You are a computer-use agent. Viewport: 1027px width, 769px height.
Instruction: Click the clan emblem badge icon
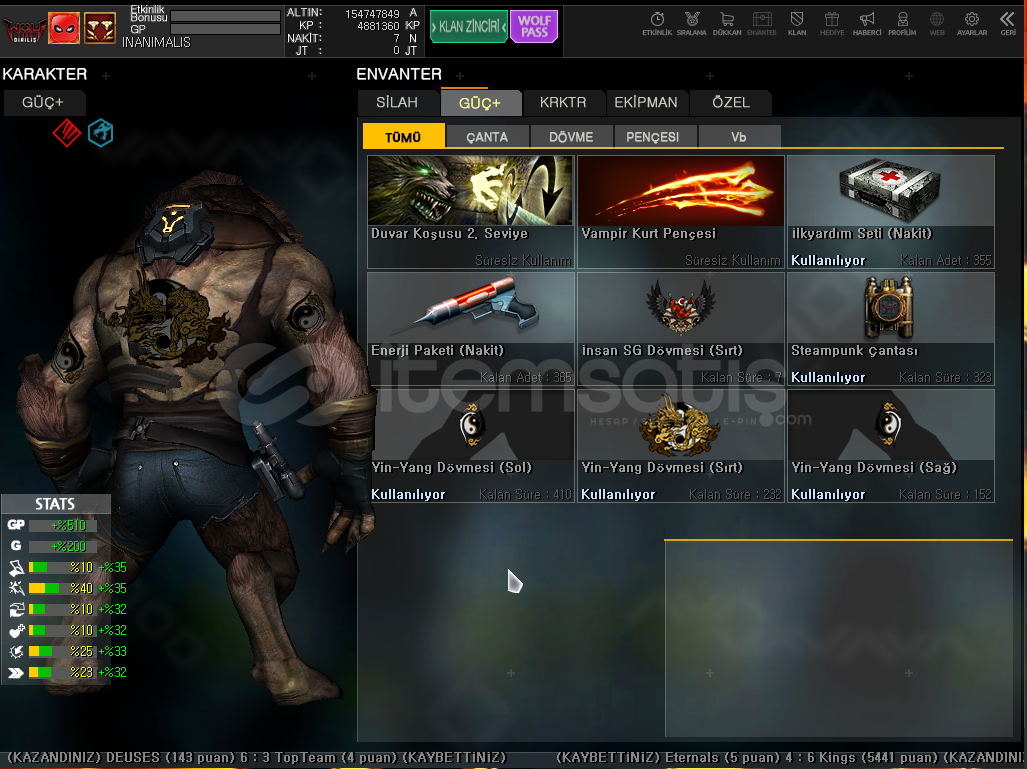point(100,28)
